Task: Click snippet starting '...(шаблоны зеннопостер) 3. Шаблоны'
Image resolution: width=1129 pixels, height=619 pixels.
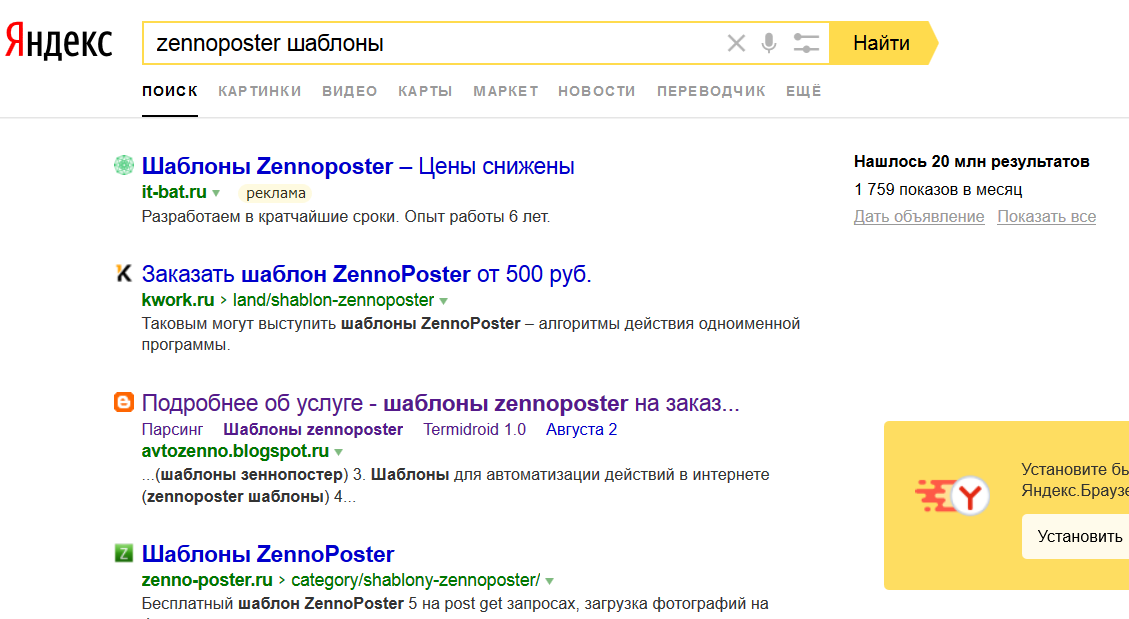Action: [x=456, y=486]
